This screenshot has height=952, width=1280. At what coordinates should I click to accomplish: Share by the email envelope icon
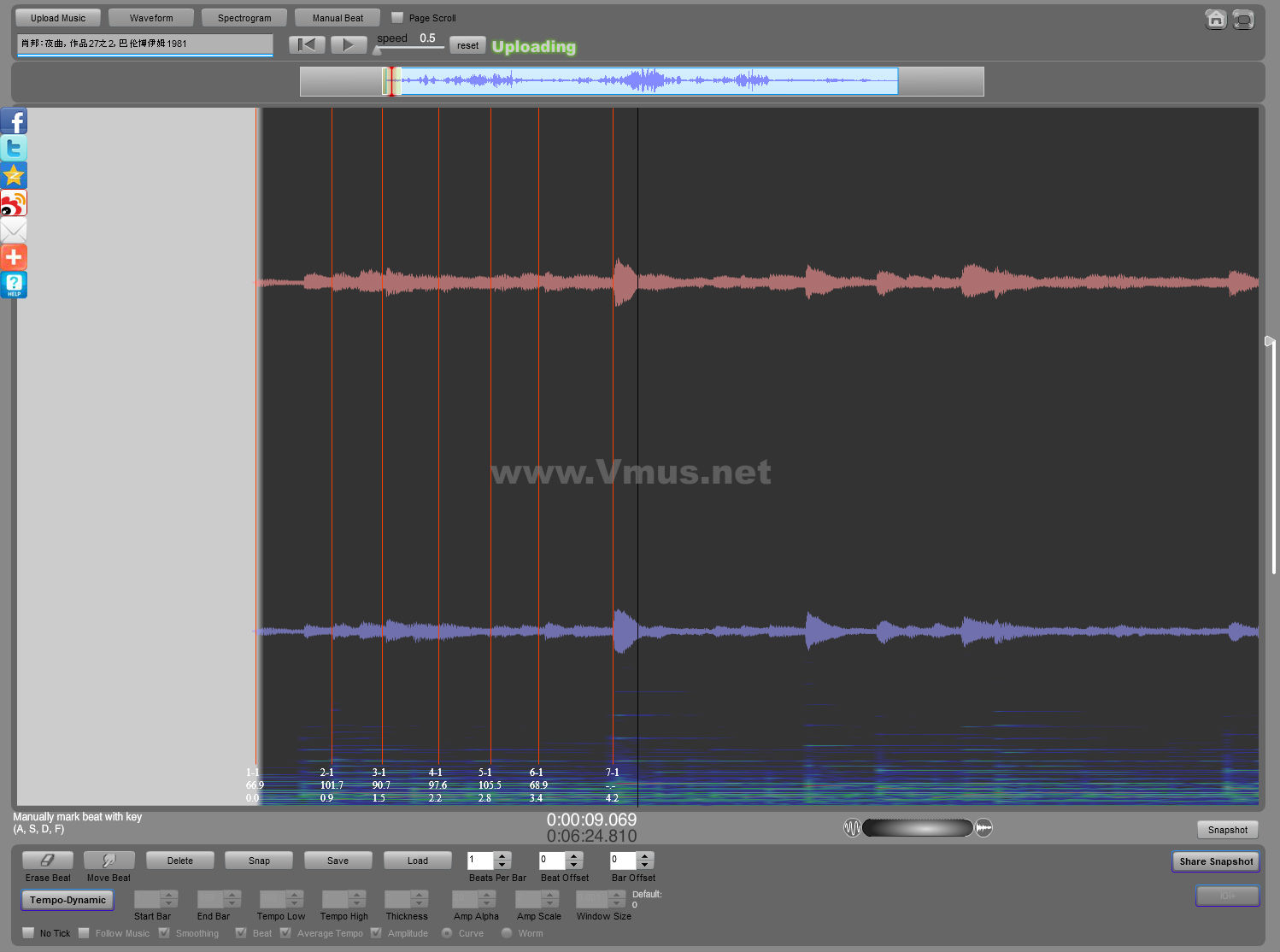click(14, 231)
